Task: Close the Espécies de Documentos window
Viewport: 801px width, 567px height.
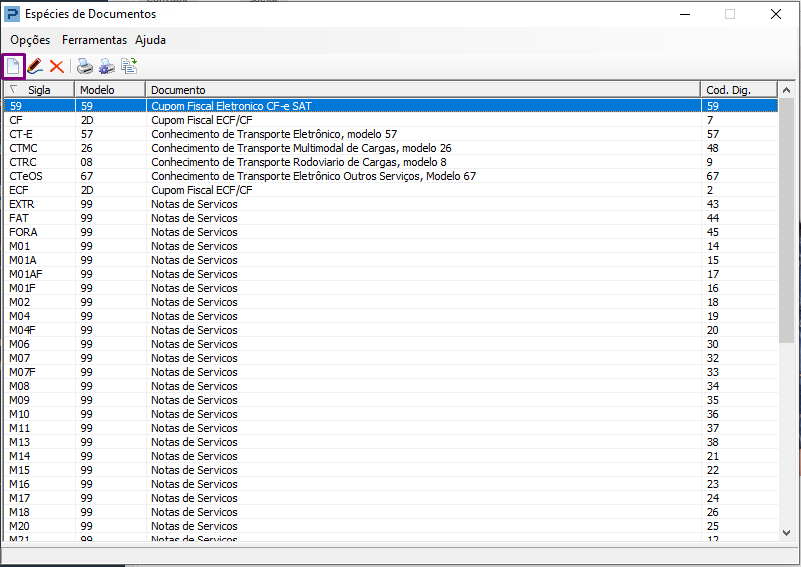Action: tap(775, 14)
